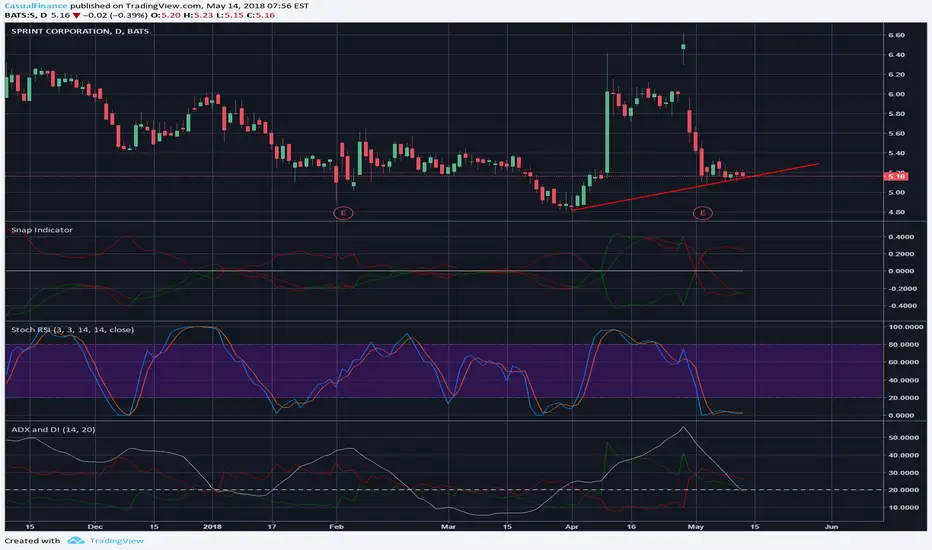Click the 0.2000 Snap Indicator axis value
This screenshot has width=932, height=550.
[x=901, y=254]
